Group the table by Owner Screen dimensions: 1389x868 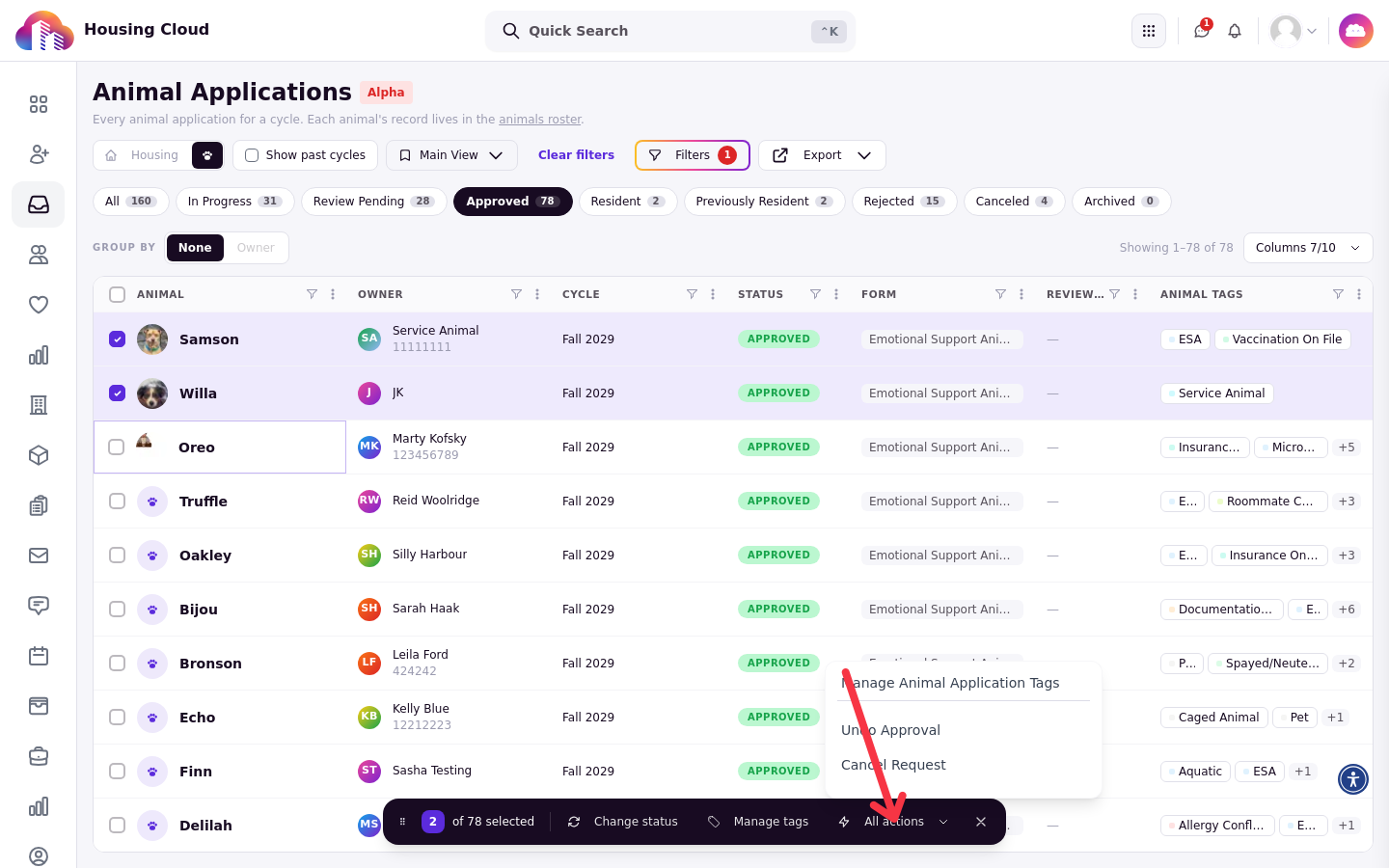[x=256, y=248]
